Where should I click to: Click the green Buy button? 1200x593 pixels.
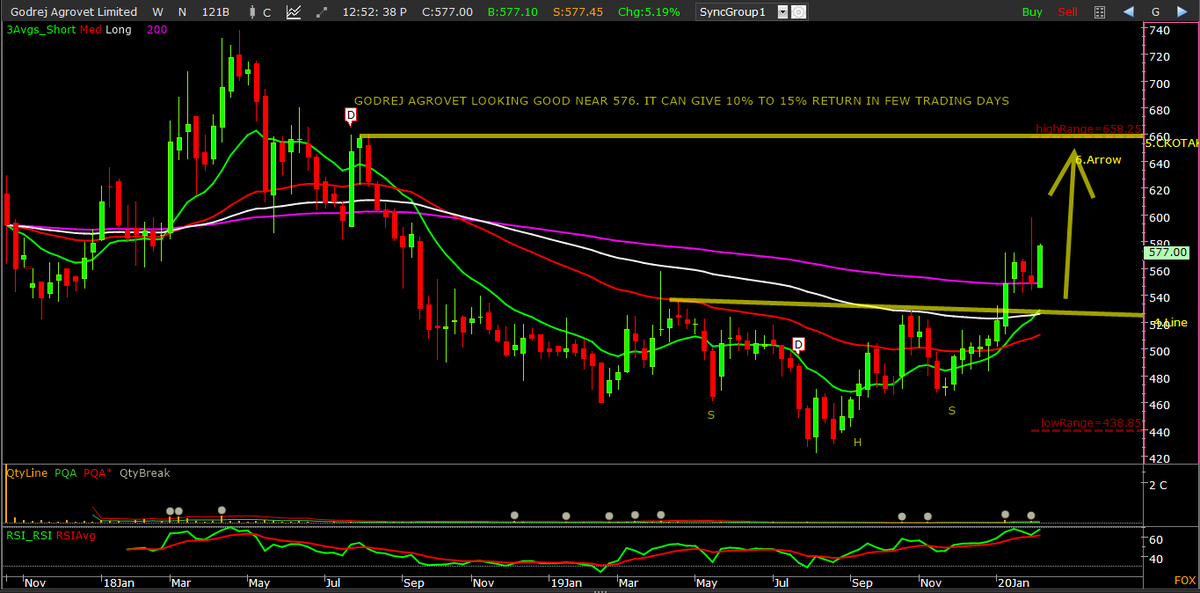(1032, 12)
